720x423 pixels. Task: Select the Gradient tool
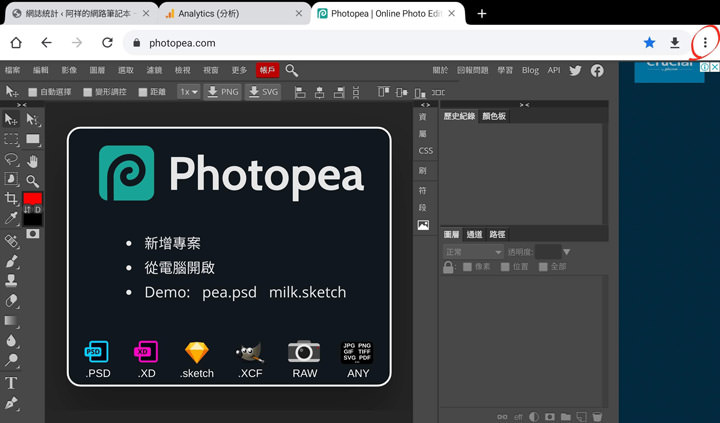11,321
